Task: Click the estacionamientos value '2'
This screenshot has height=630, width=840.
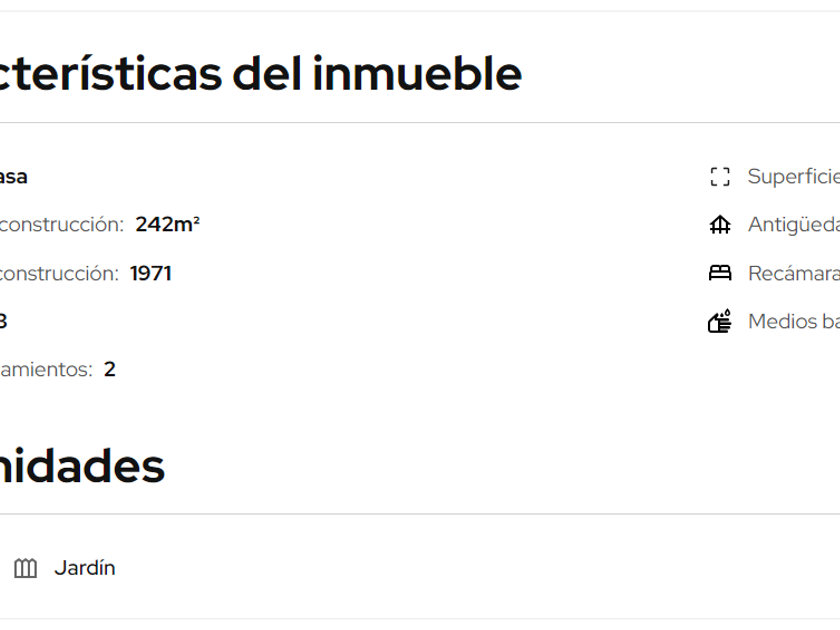Action: click(x=110, y=369)
